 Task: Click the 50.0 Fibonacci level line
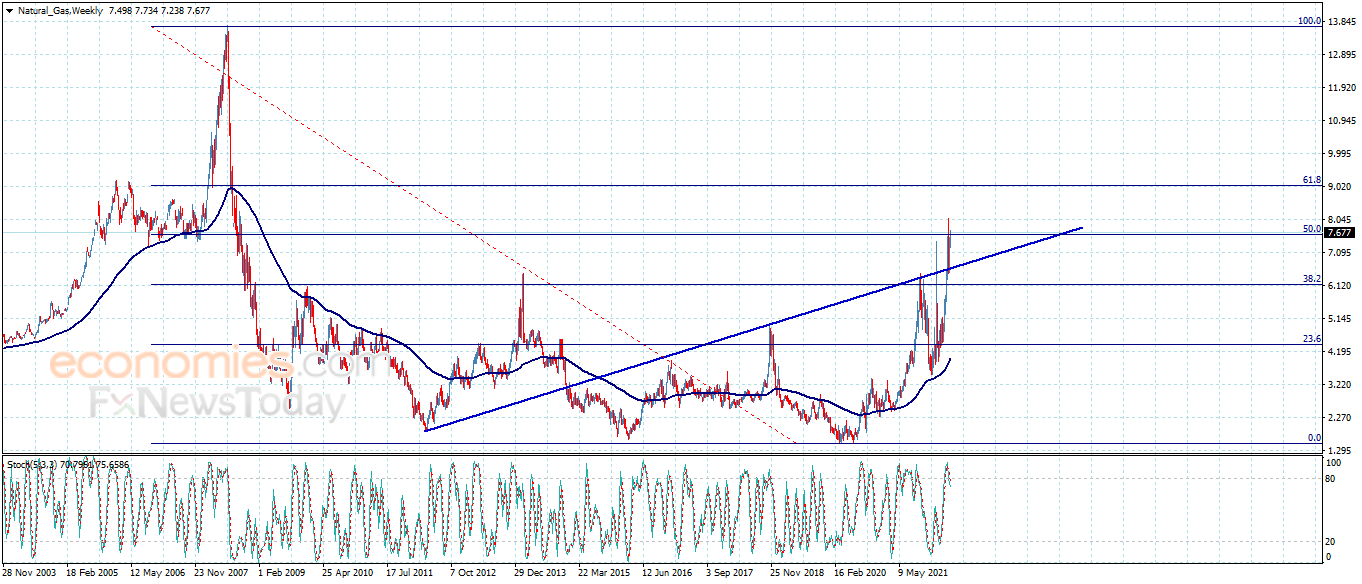[x=700, y=234]
